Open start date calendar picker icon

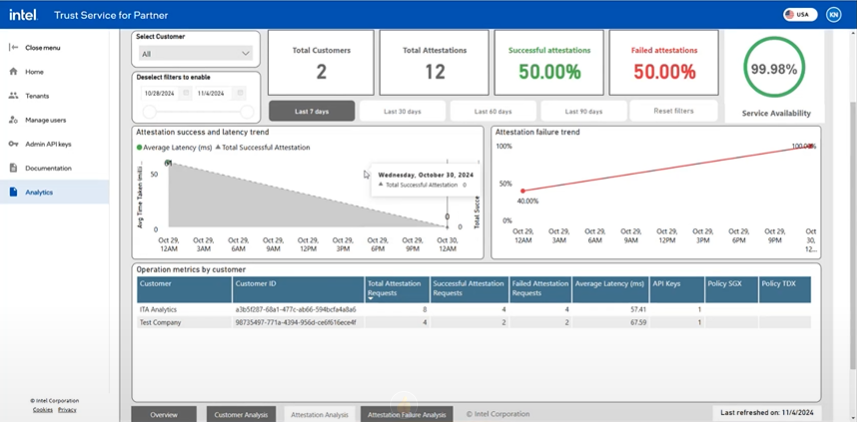coord(186,93)
